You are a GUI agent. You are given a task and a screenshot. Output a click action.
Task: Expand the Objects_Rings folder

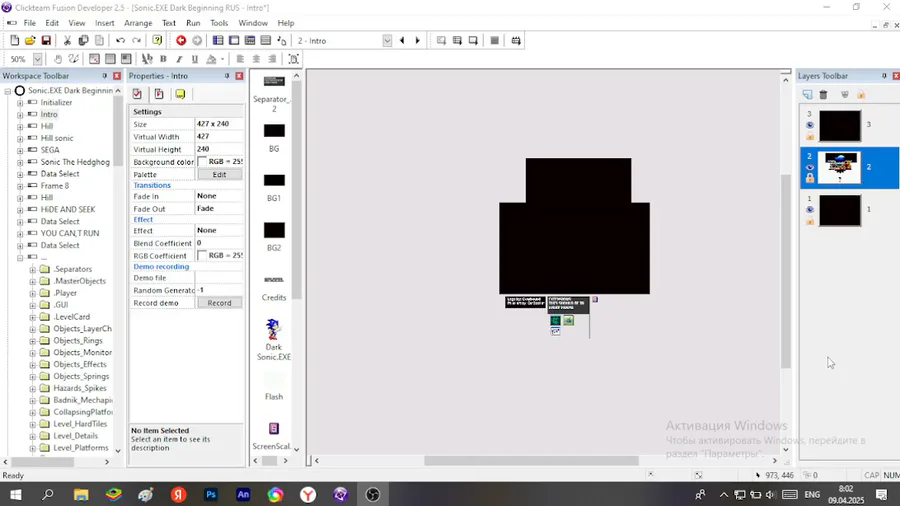point(33,341)
